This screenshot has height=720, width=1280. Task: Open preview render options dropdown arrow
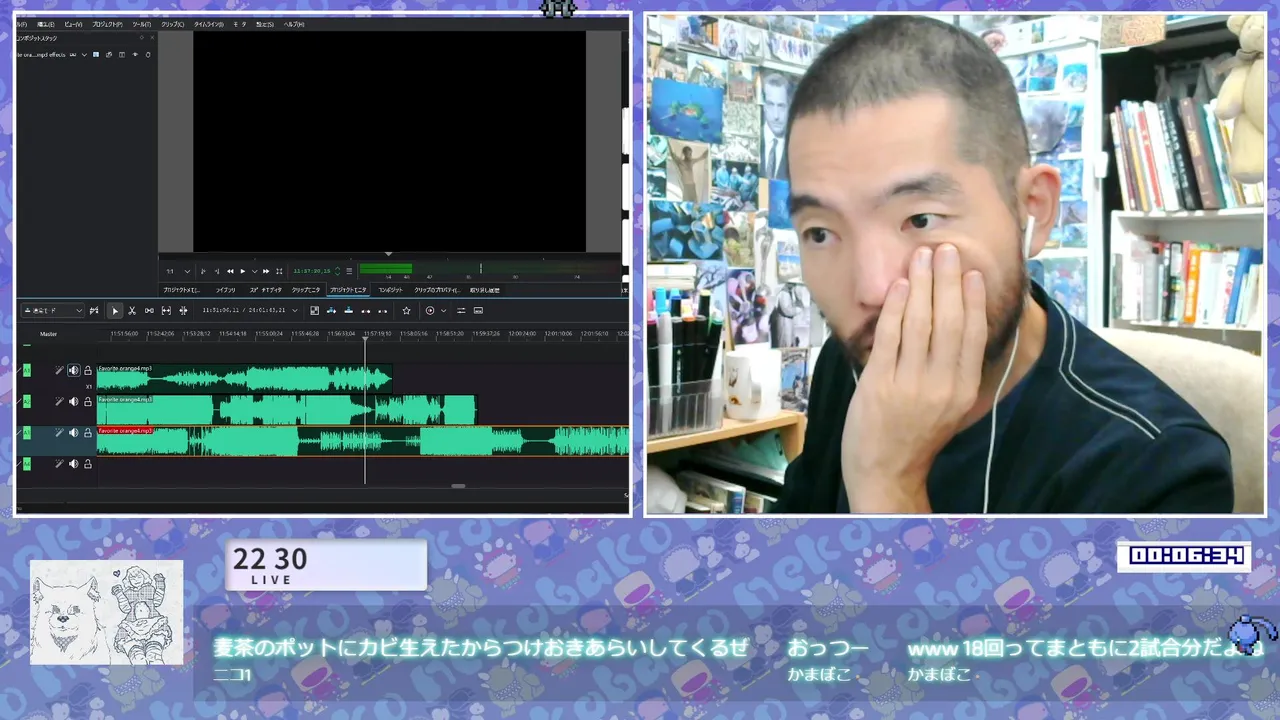click(x=443, y=310)
